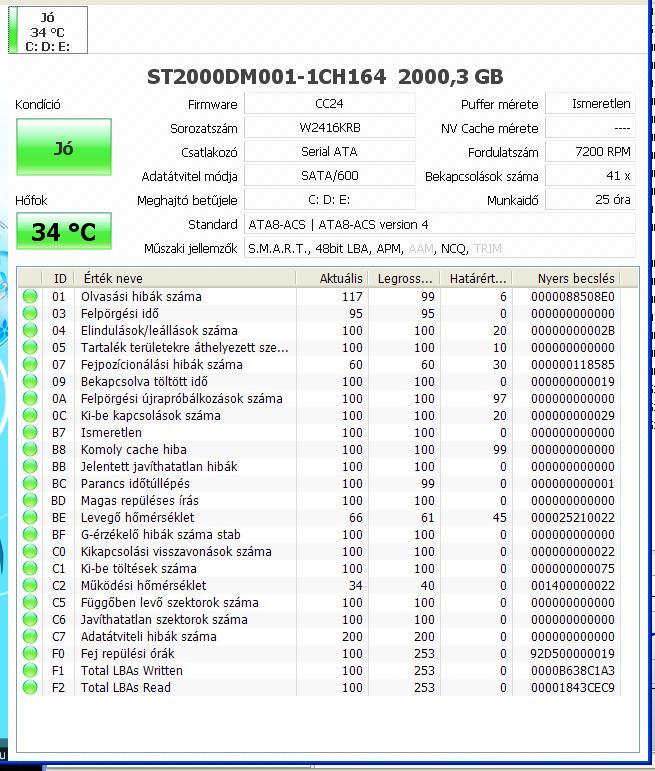
Task: Click the status icon for Függőben levő szektorok
Action: coord(30,602)
